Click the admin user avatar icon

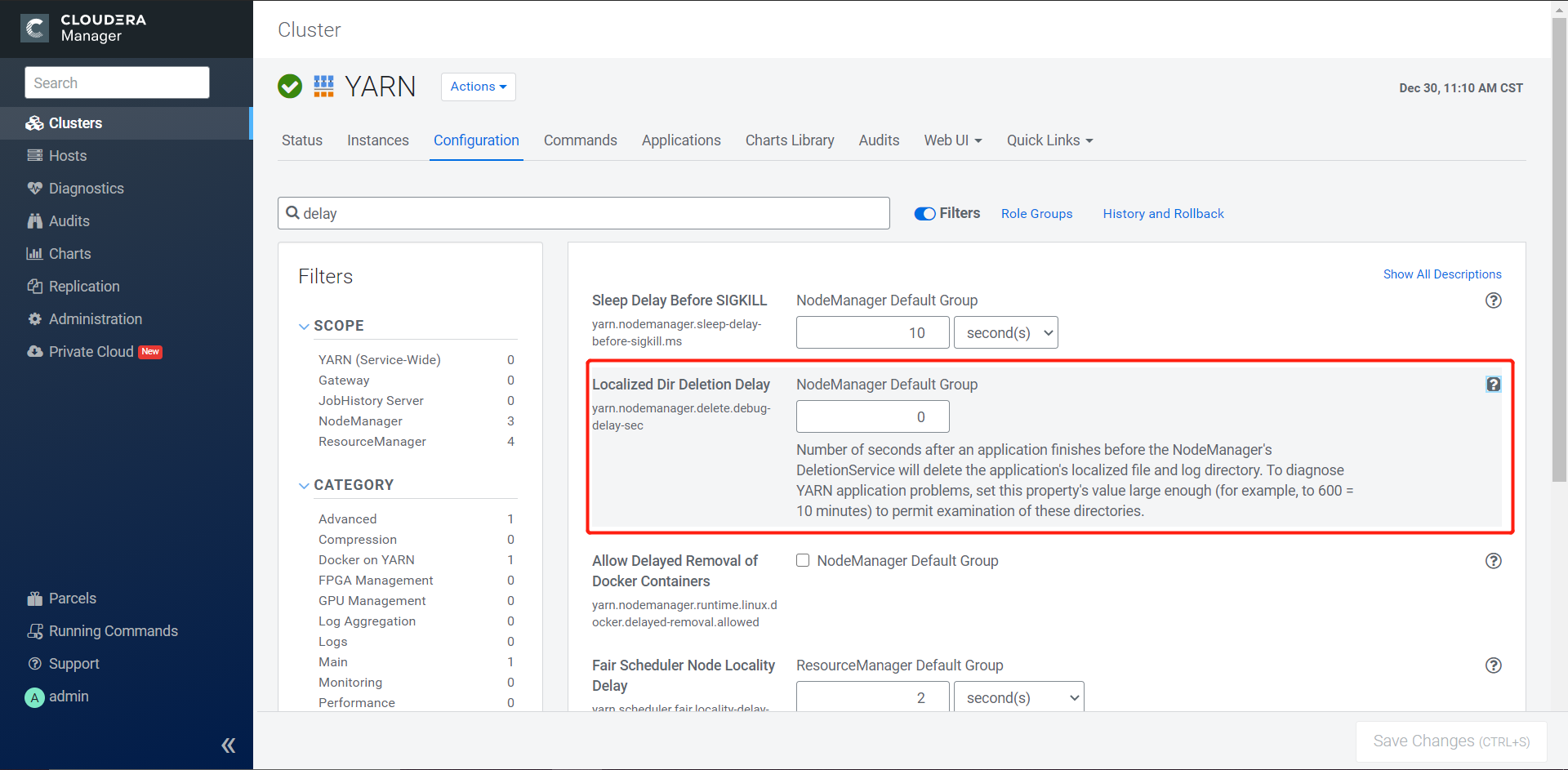pos(34,697)
